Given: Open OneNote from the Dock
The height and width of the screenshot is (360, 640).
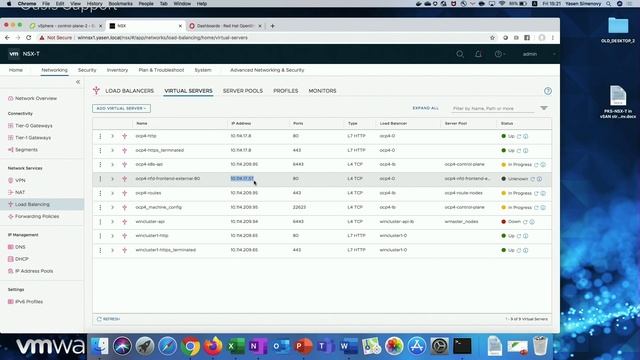Looking at the screenshot, I should (257, 346).
